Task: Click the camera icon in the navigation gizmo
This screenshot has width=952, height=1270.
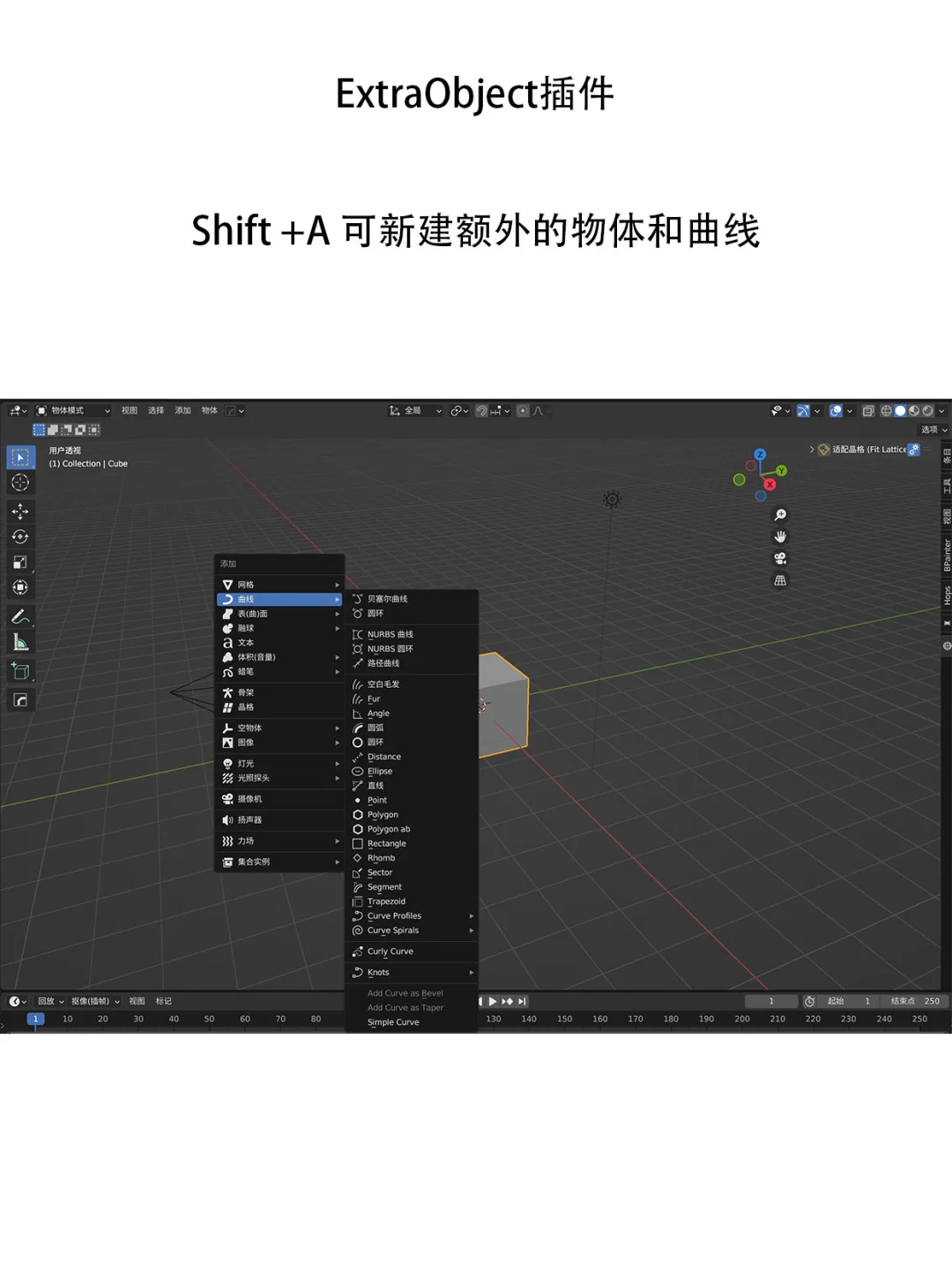Action: 780,559
